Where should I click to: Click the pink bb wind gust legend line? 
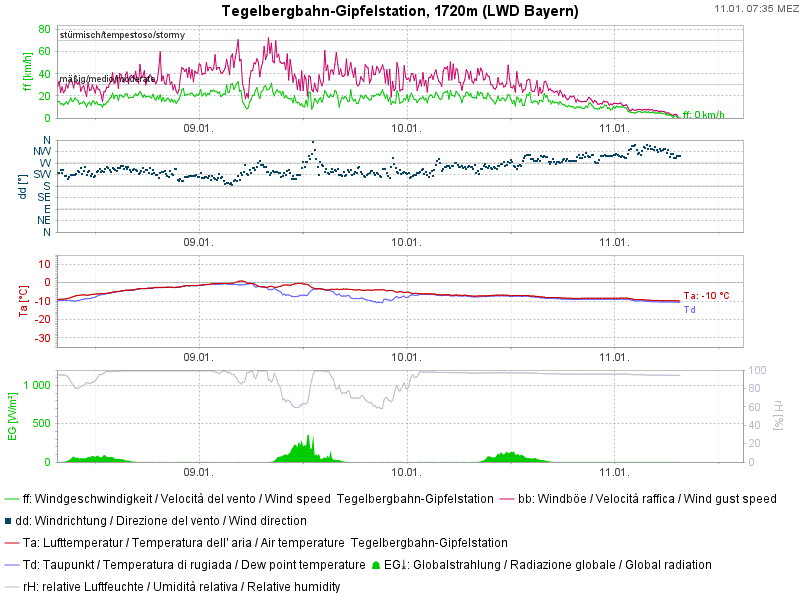coord(506,498)
